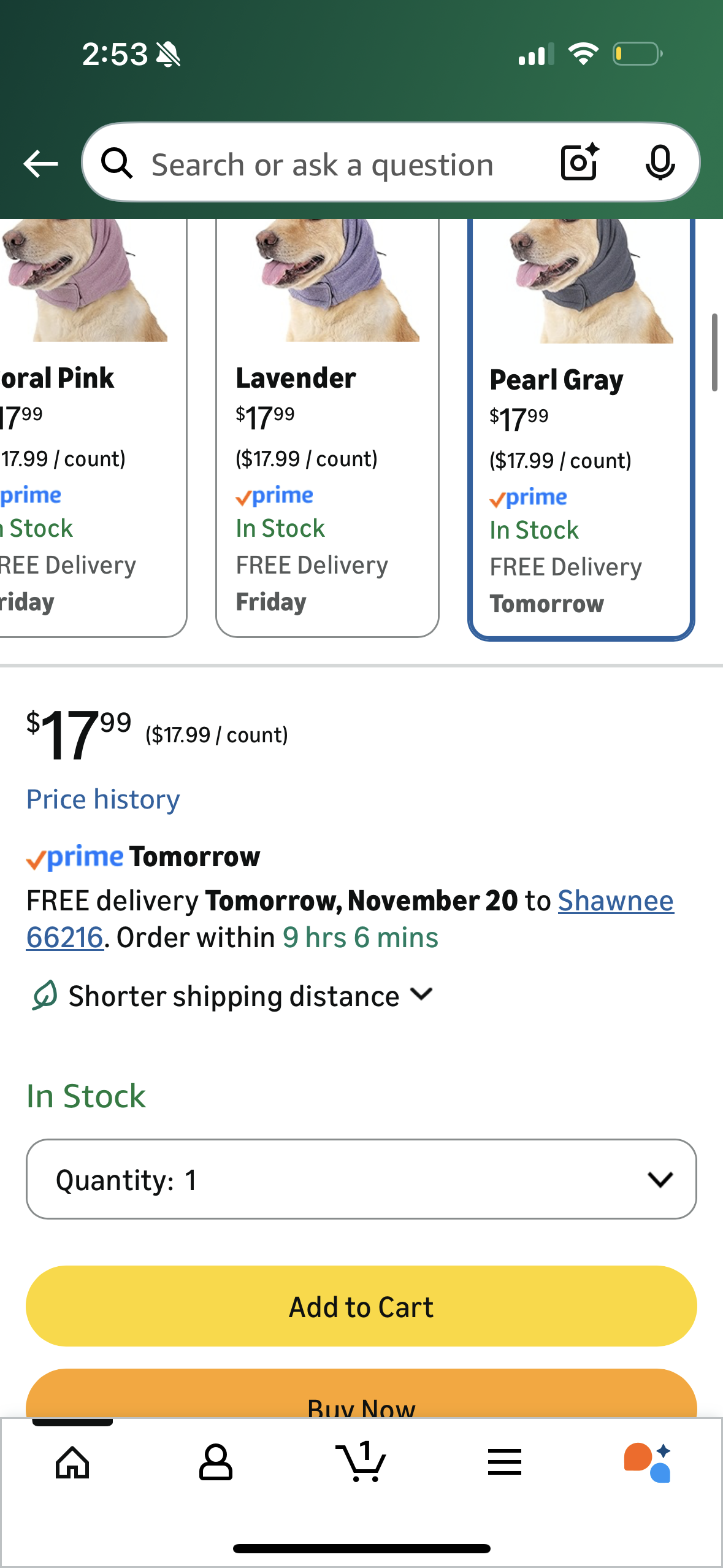Open the Quantity dropdown
This screenshot has height=1568, width=723.
tap(361, 1179)
